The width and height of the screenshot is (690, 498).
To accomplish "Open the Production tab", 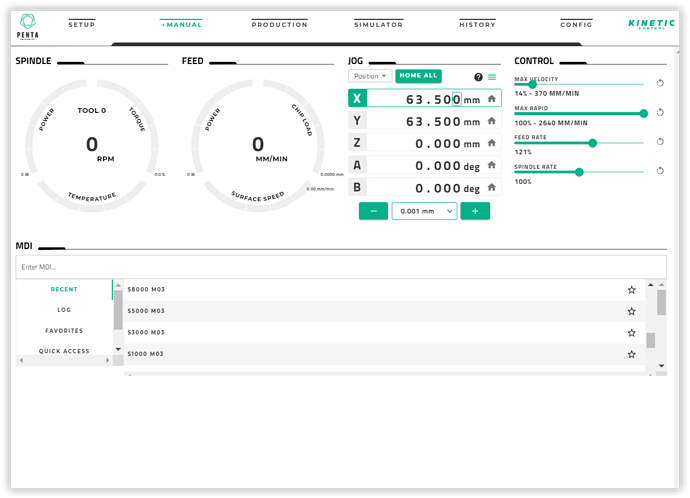I will point(279,24).
